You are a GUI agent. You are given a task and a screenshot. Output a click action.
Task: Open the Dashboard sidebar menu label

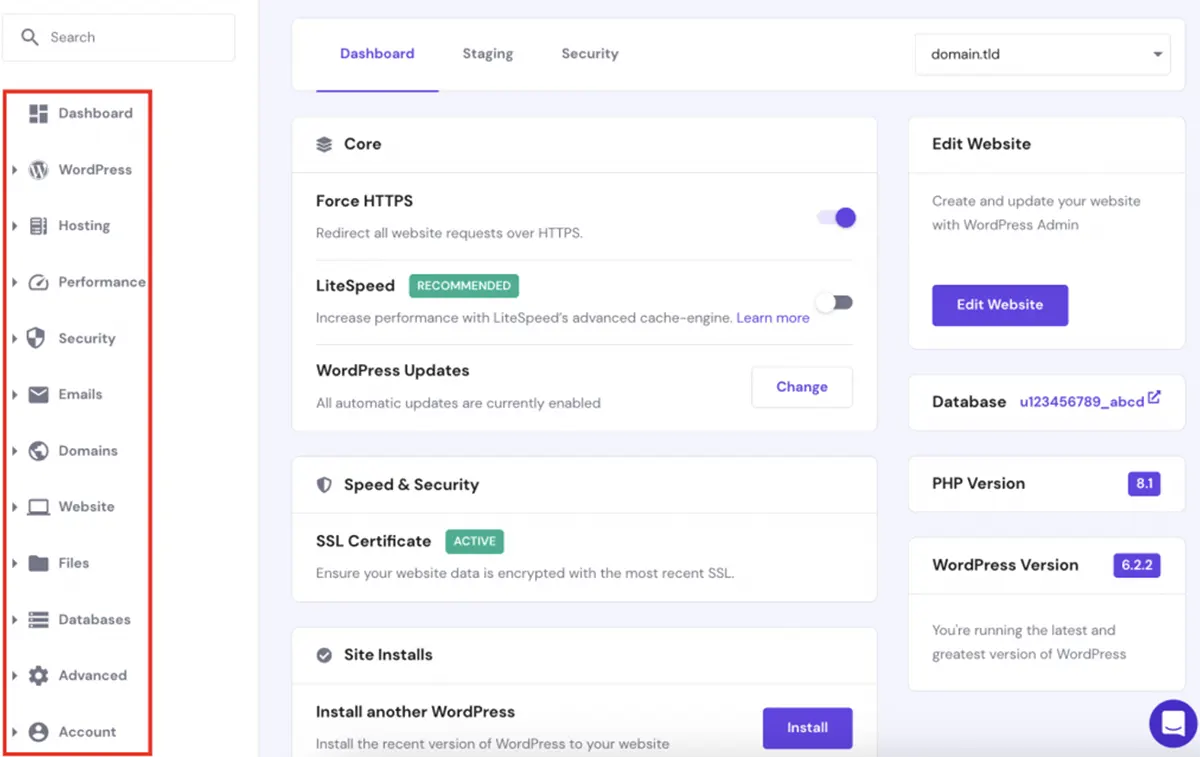tap(95, 113)
